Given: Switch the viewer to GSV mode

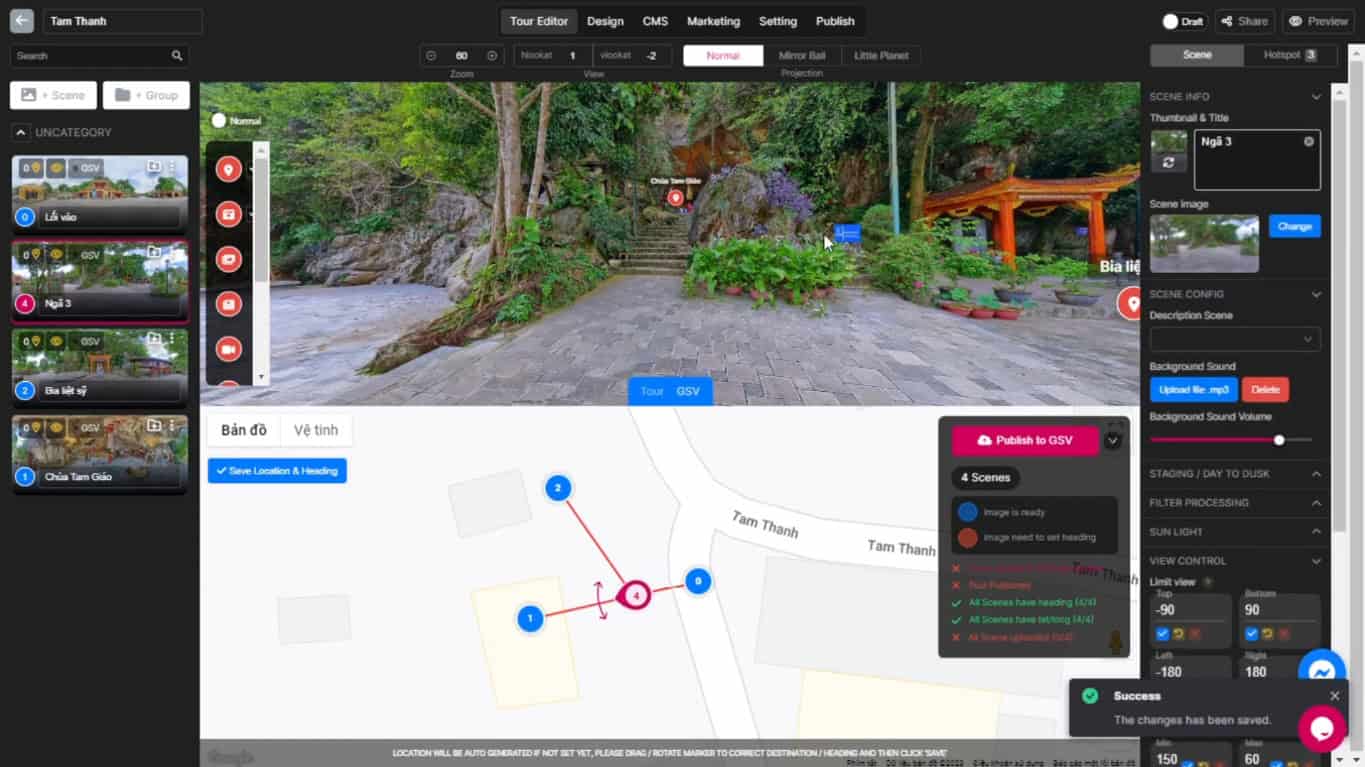Looking at the screenshot, I should click(x=687, y=392).
